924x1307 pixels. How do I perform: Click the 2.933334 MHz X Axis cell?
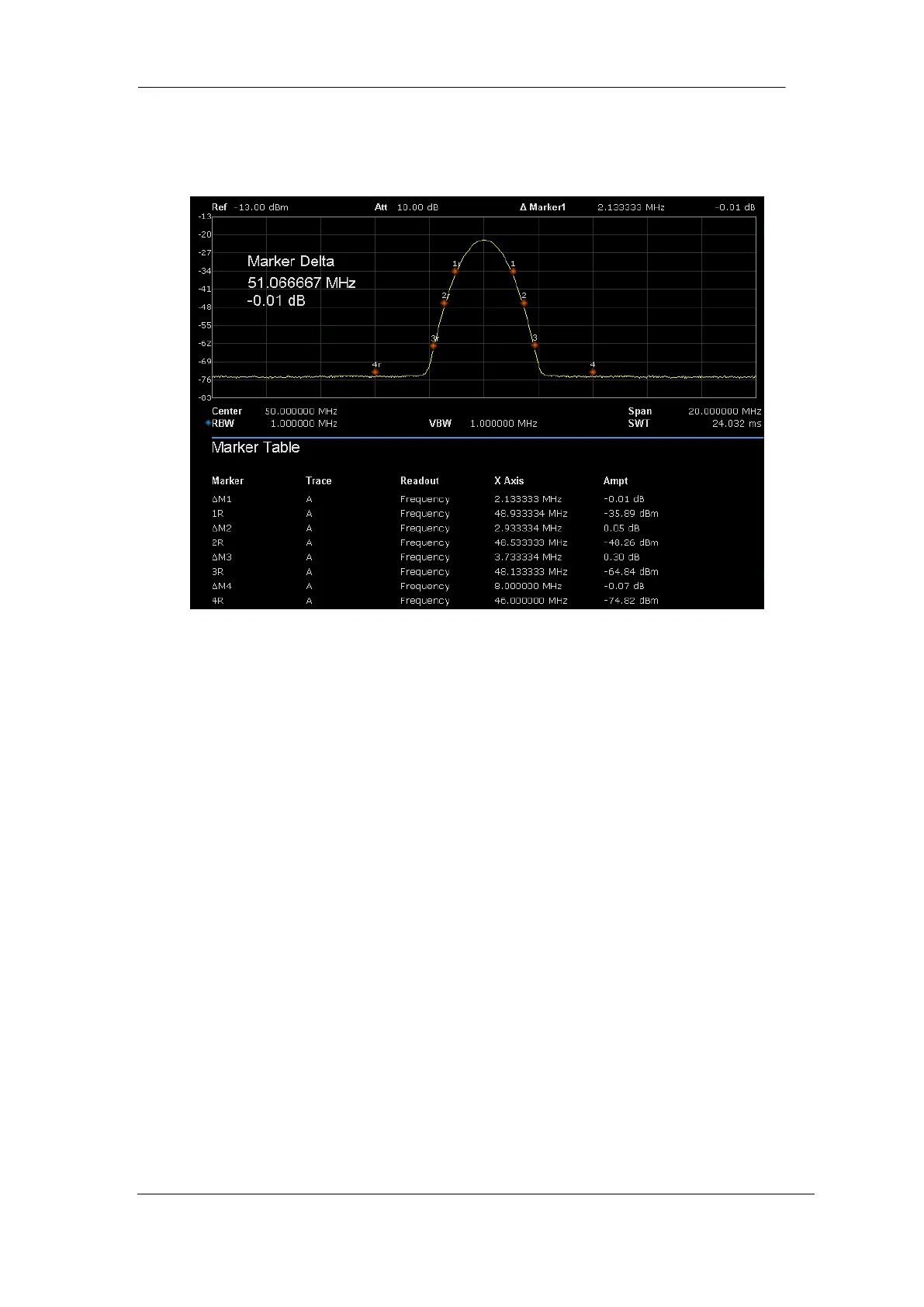coord(528,529)
